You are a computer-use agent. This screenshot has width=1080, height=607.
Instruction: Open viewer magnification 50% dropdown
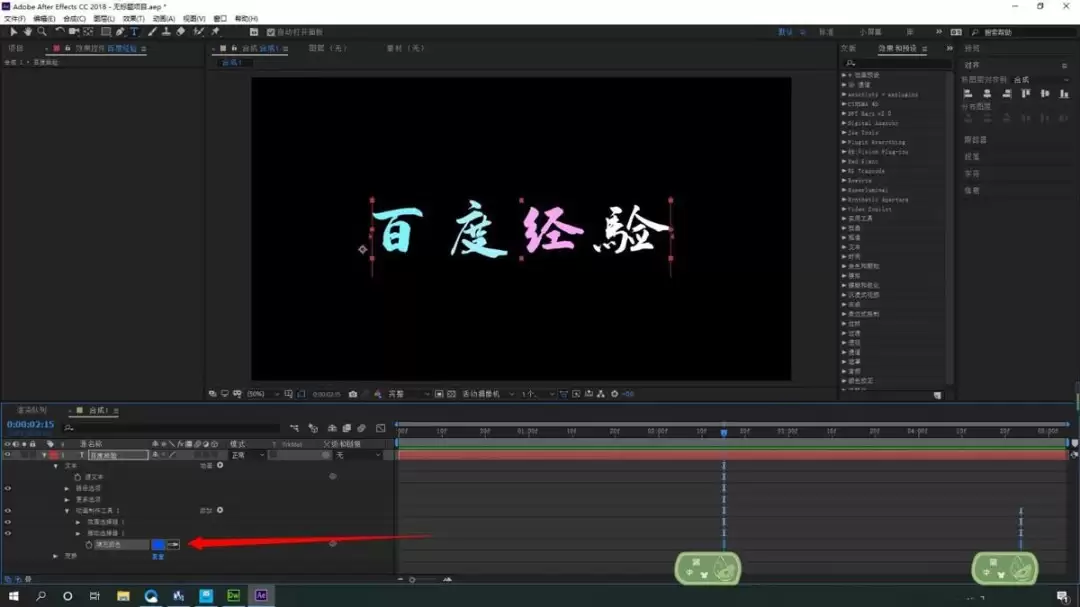263,394
